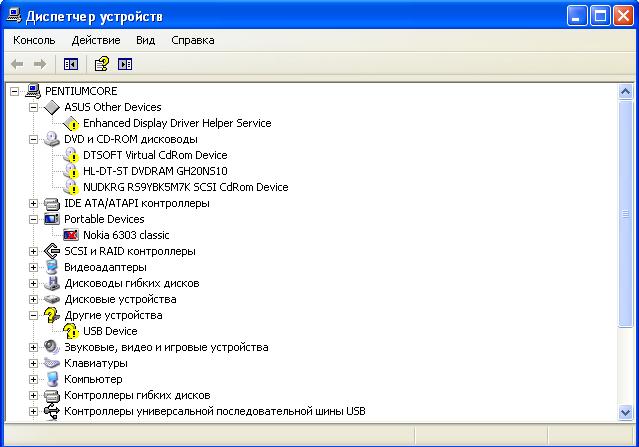This screenshot has width=639, height=447.
Task: Click the Компьютер category icon
Action: tap(52, 379)
